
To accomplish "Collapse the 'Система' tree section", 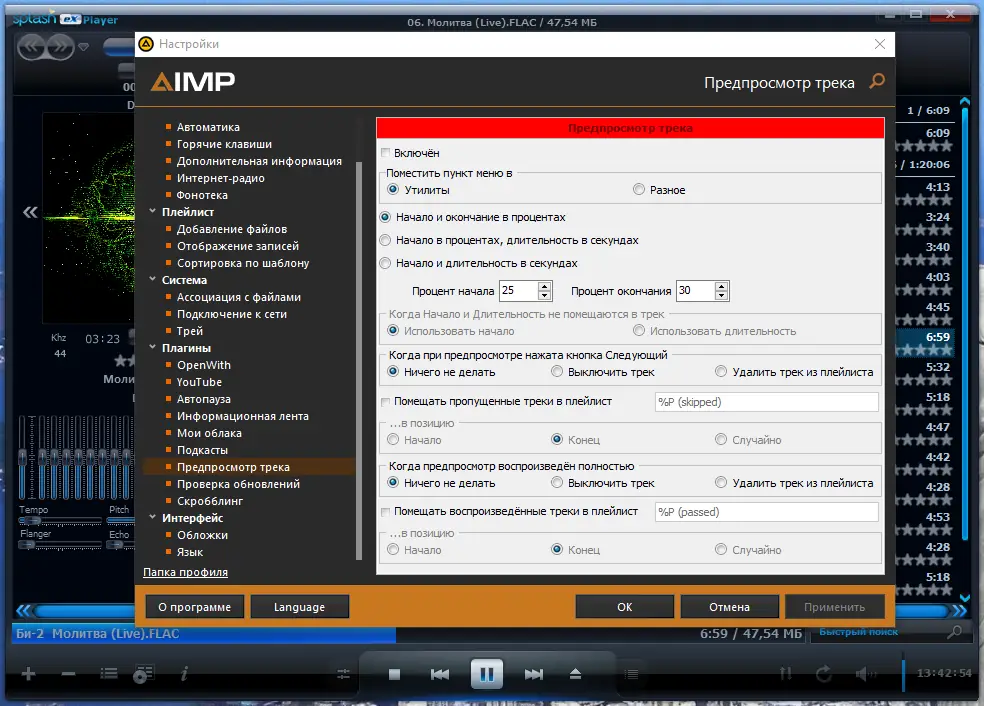I will pos(152,279).
